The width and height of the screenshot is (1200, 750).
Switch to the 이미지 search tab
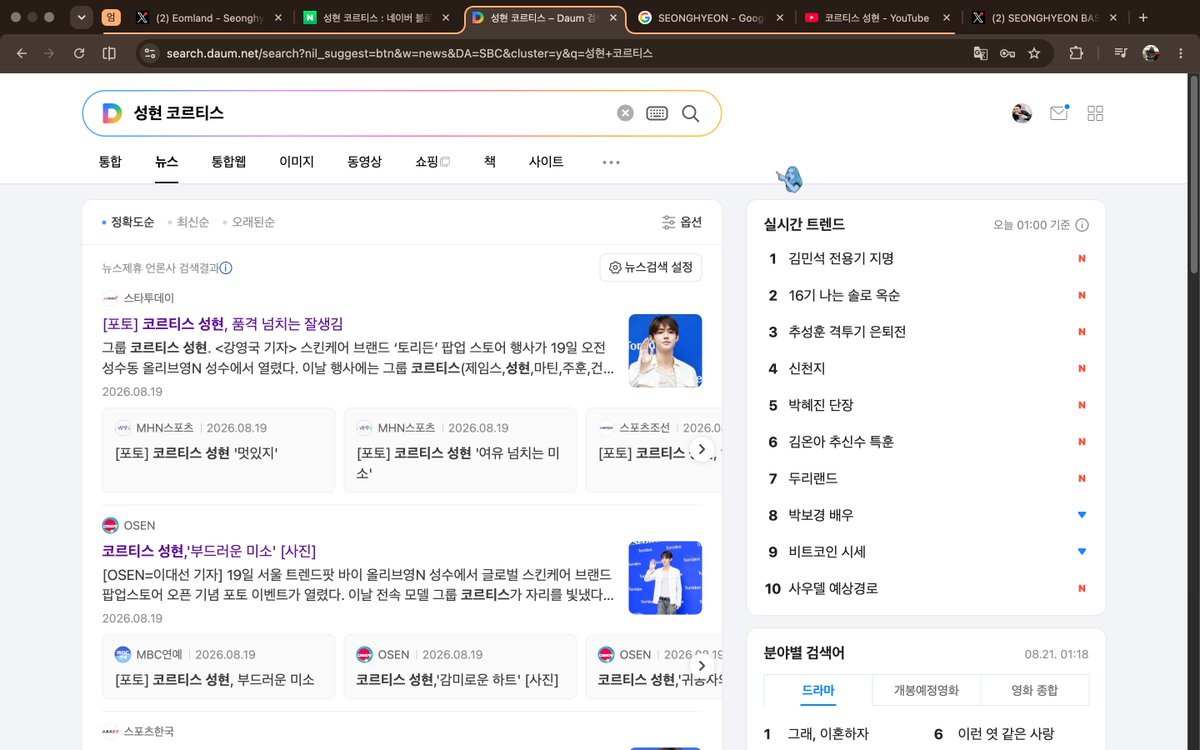(297, 161)
